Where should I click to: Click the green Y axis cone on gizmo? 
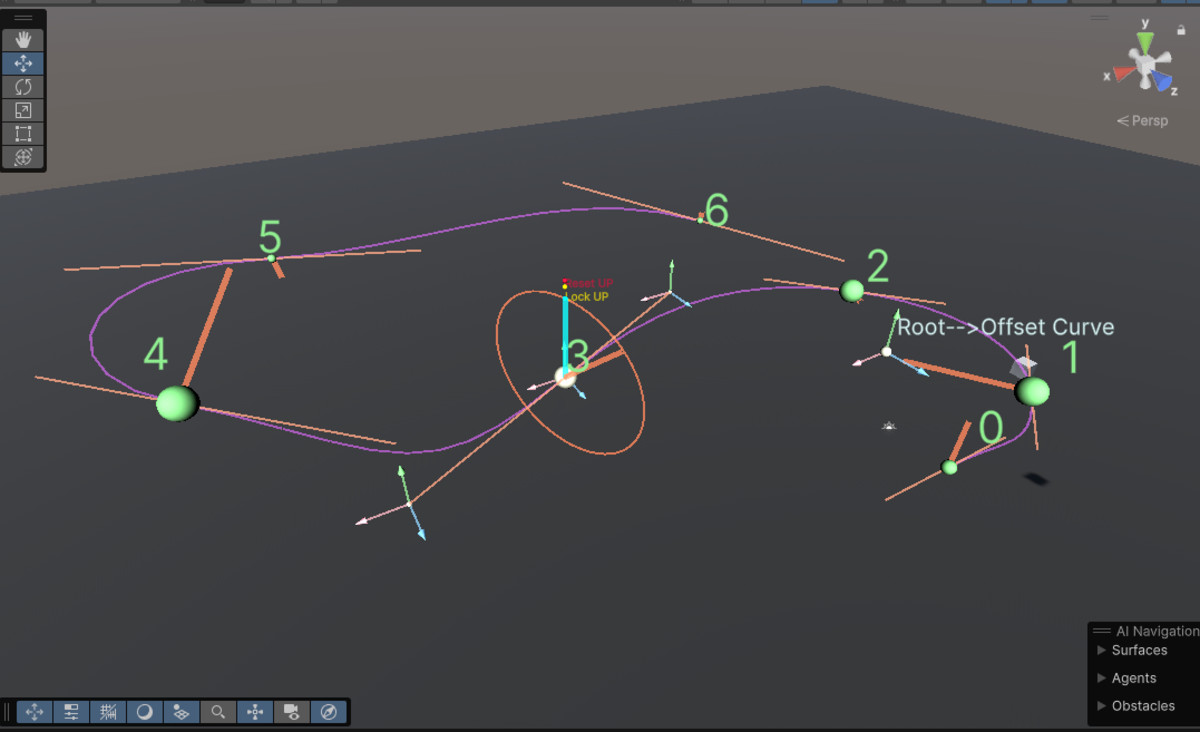click(x=1145, y=42)
